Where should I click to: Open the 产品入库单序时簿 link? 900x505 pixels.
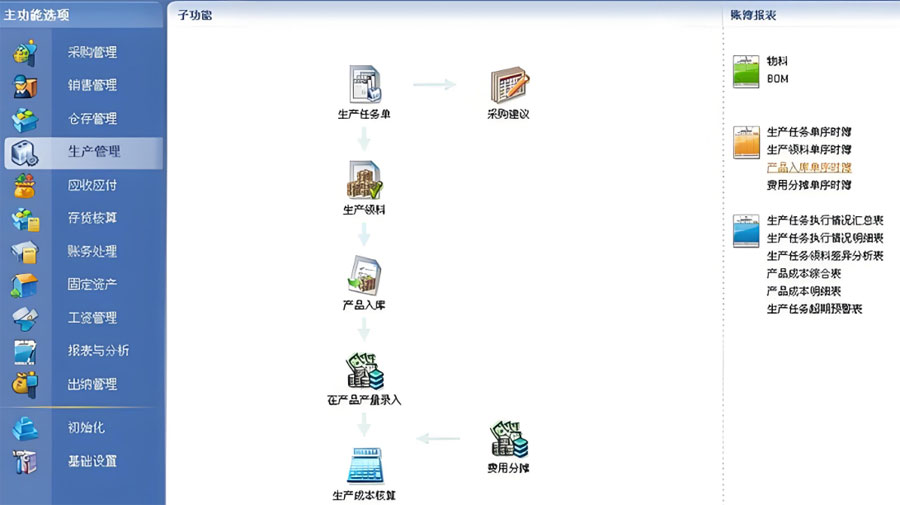pyautogui.click(x=808, y=167)
